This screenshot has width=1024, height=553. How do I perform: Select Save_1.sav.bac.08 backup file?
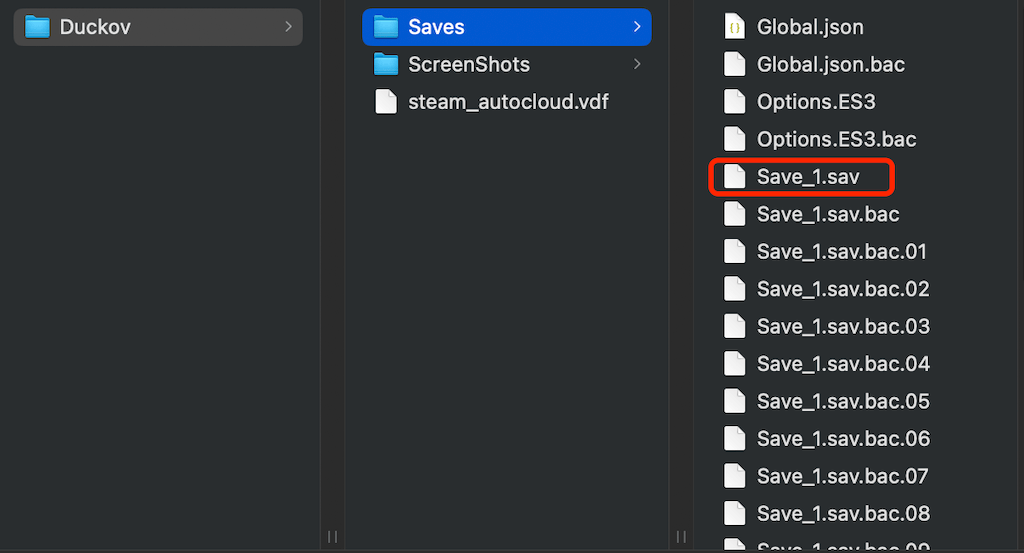pyautogui.click(x=843, y=514)
